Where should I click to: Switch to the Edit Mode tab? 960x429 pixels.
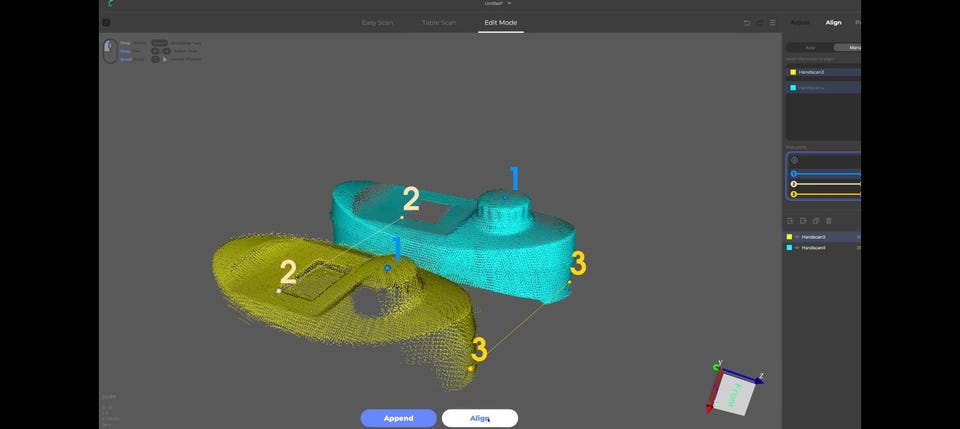[x=501, y=23]
